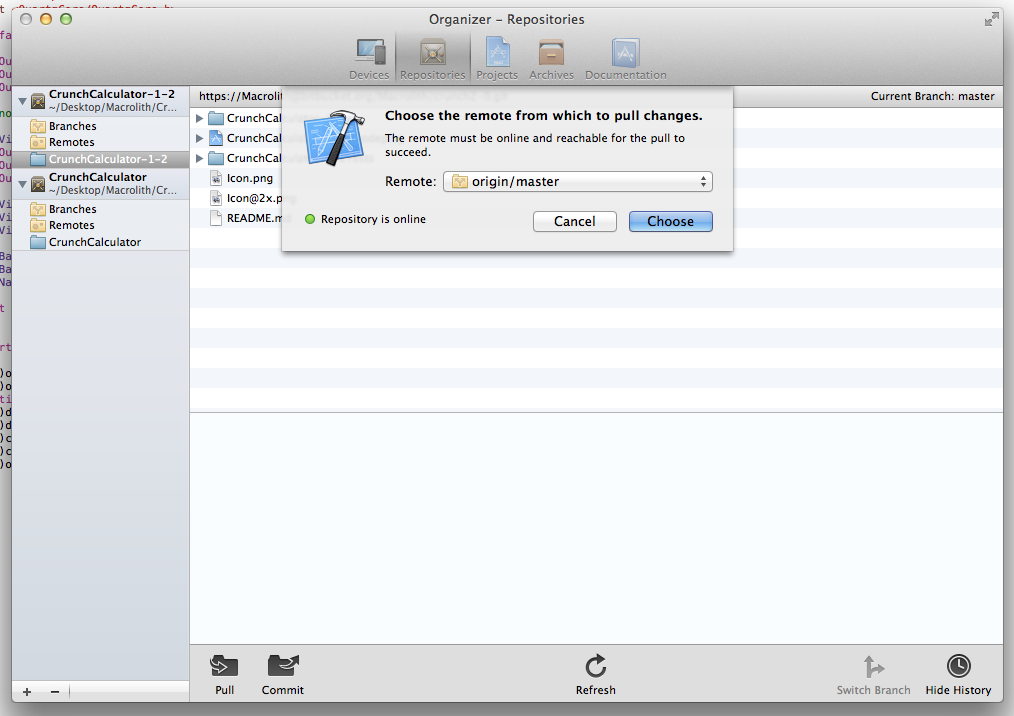Click the Choose button
The image size is (1014, 716).
tap(671, 221)
